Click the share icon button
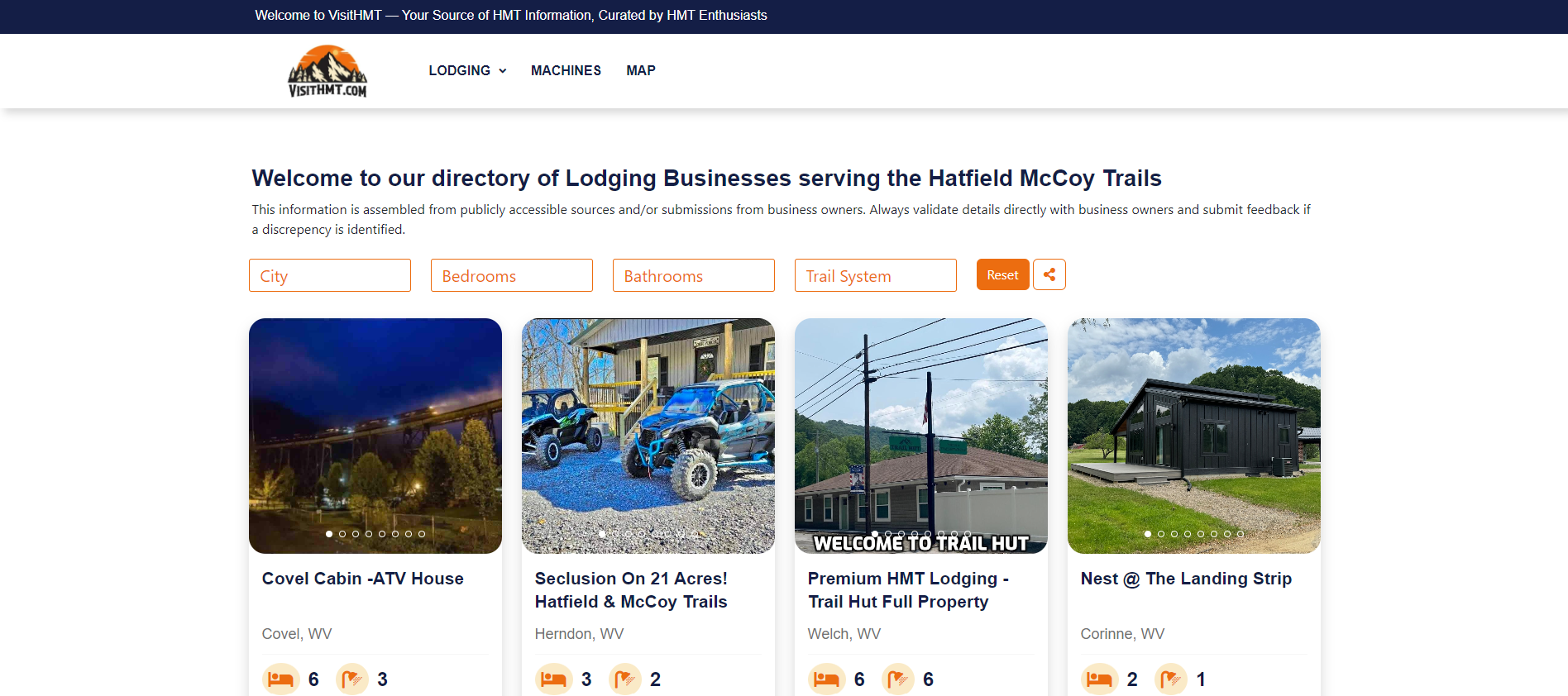1568x696 pixels. [1049, 274]
